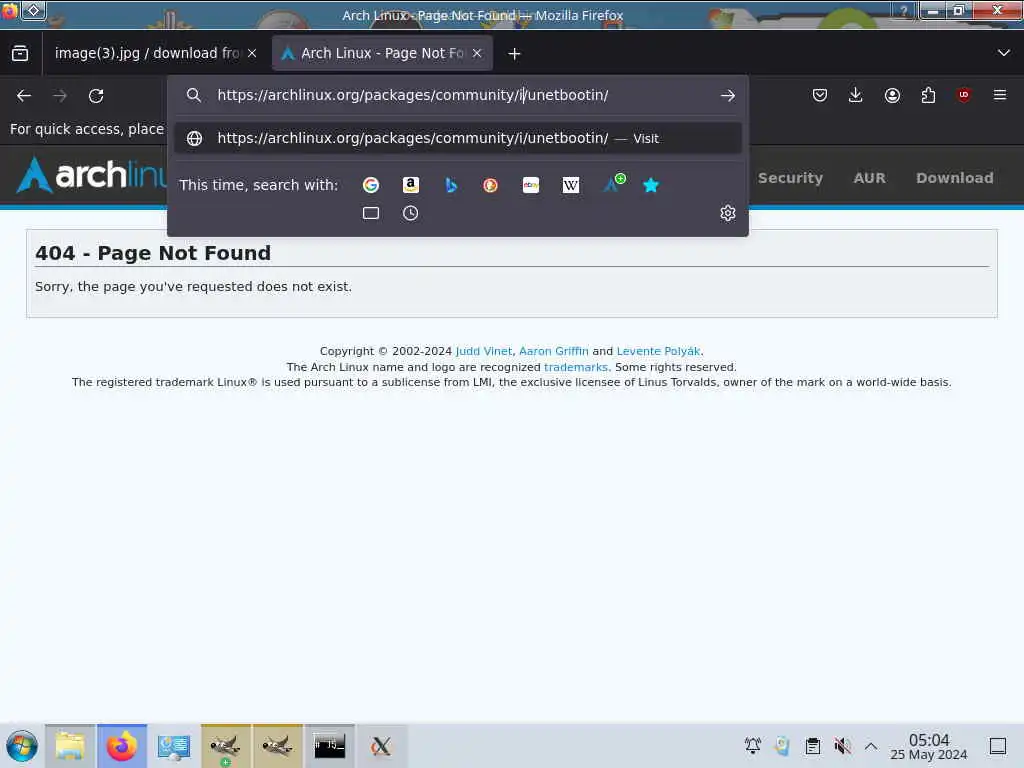Click the search magnifier in address bar

(193, 95)
